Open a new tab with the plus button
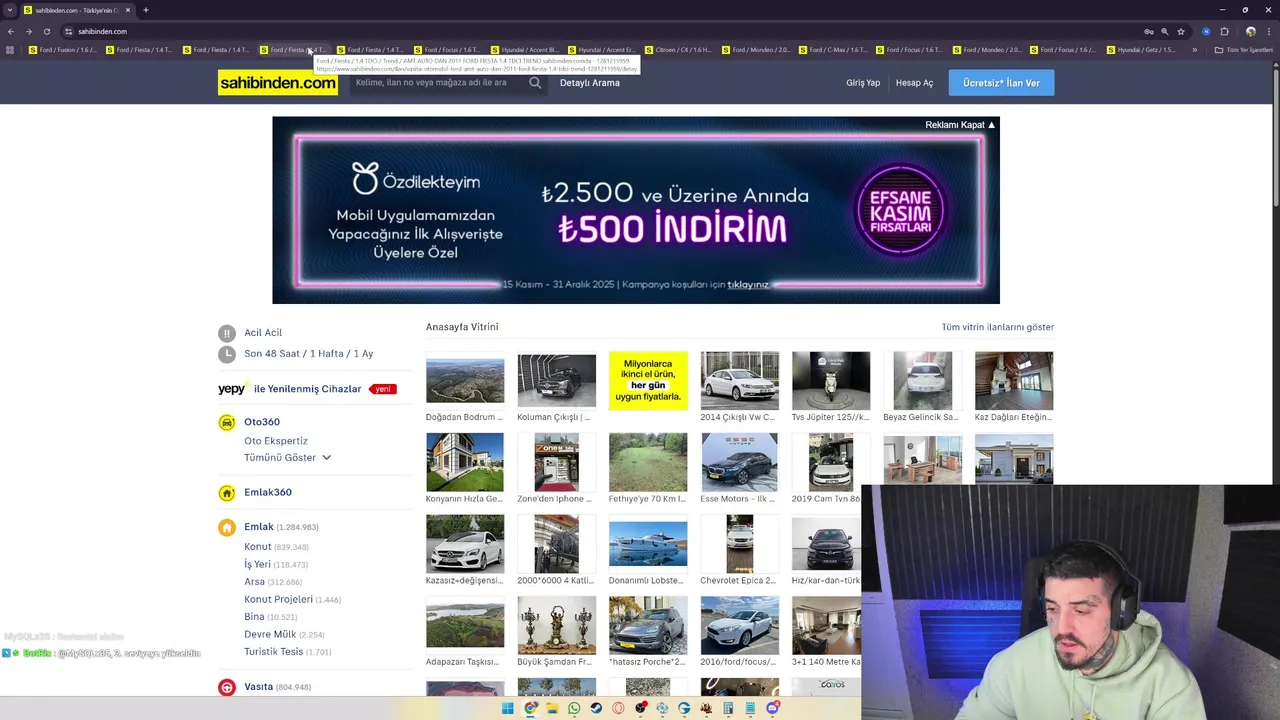Image resolution: width=1280 pixels, height=720 pixels. (145, 10)
